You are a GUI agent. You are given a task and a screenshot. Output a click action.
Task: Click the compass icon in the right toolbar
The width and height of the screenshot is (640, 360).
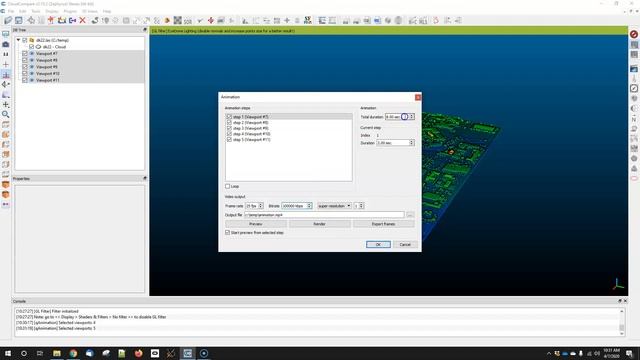click(x=634, y=88)
